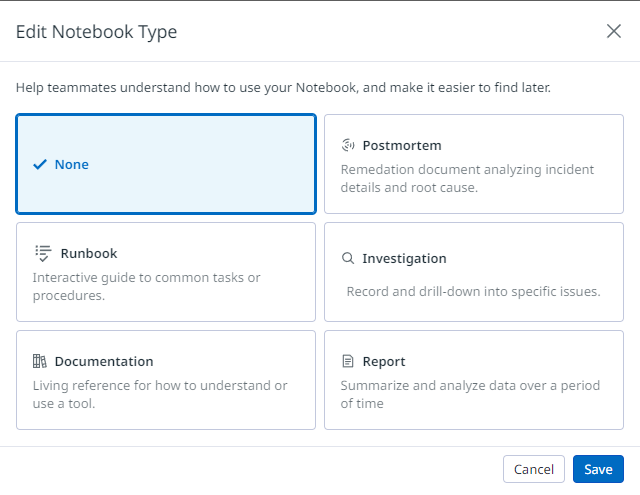Click the Documentation description text
Viewport: 640px width, 495px height.
point(159,394)
